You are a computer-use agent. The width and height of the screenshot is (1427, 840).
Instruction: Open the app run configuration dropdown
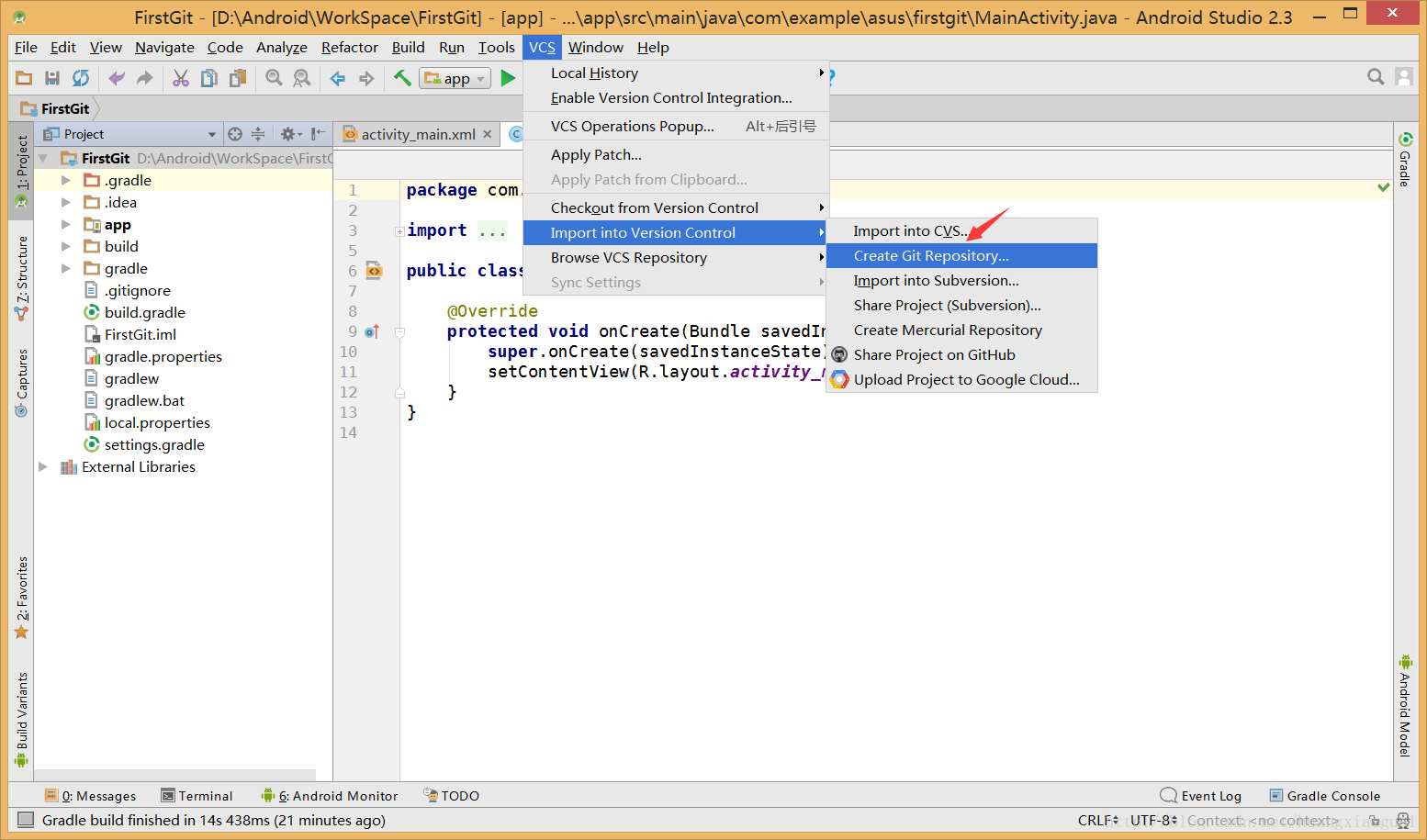click(x=455, y=78)
